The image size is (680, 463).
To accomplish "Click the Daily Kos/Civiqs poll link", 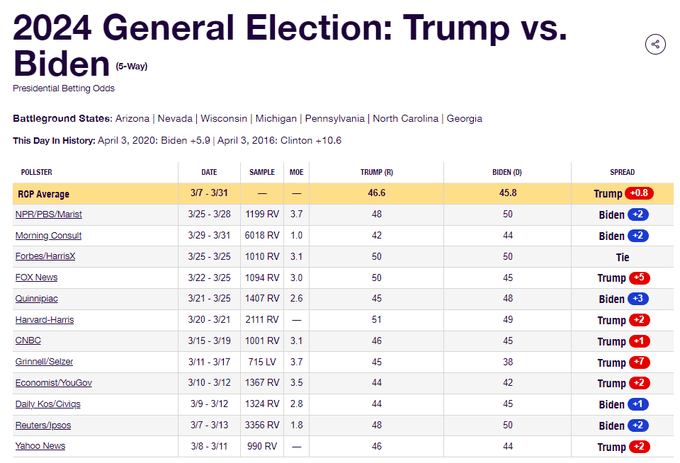I will [48, 404].
